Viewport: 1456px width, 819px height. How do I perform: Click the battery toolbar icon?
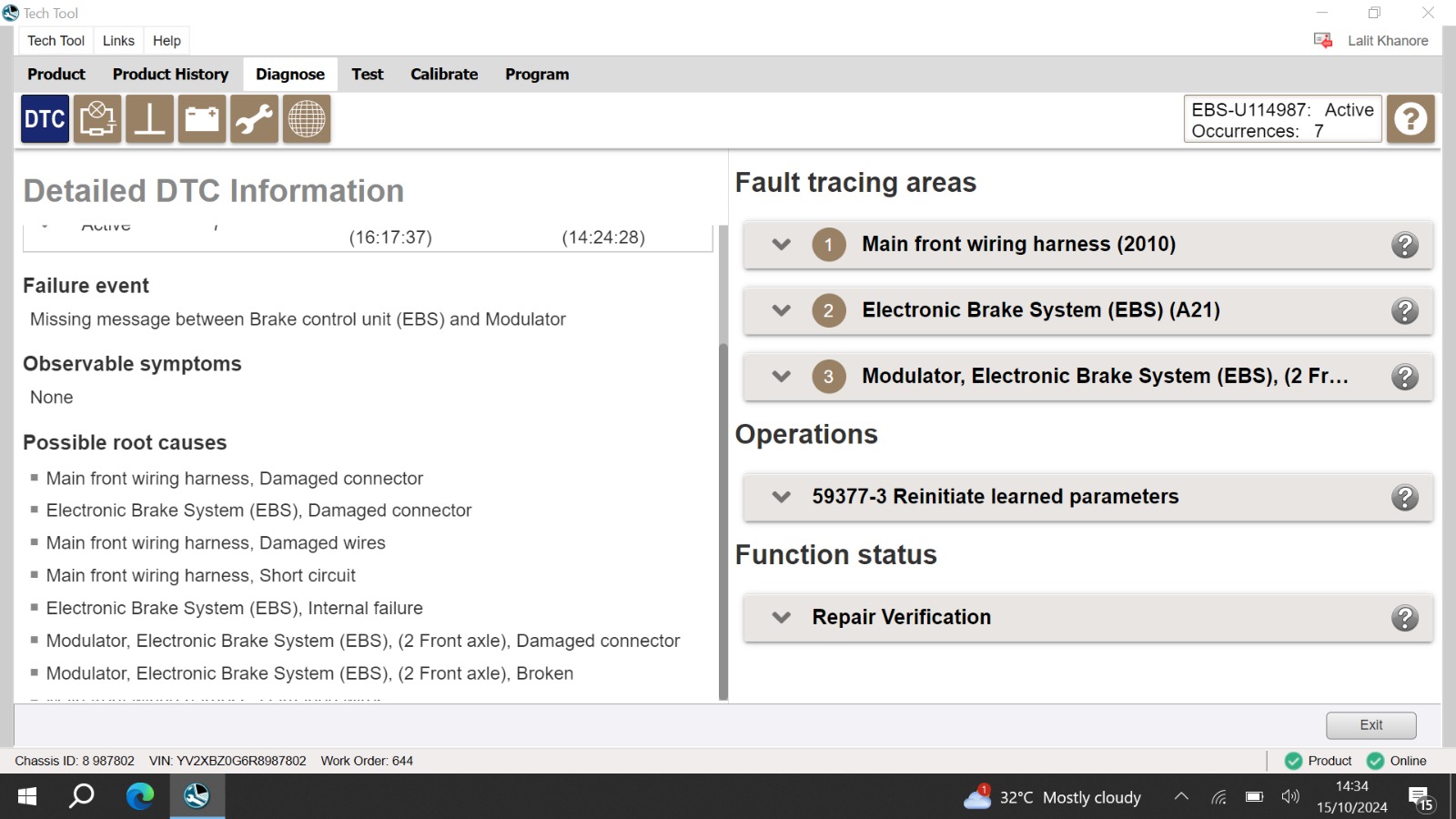[x=202, y=119]
